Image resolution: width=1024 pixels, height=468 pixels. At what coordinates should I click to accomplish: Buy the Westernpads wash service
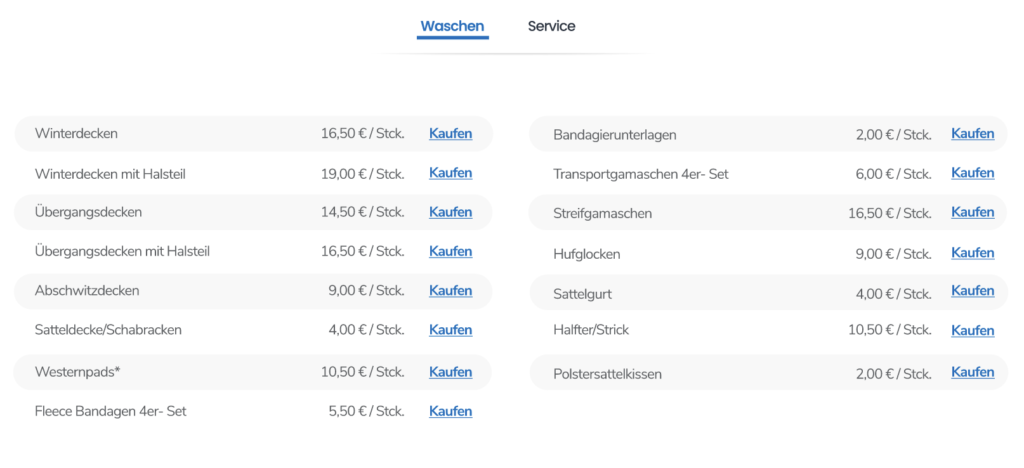pos(450,372)
